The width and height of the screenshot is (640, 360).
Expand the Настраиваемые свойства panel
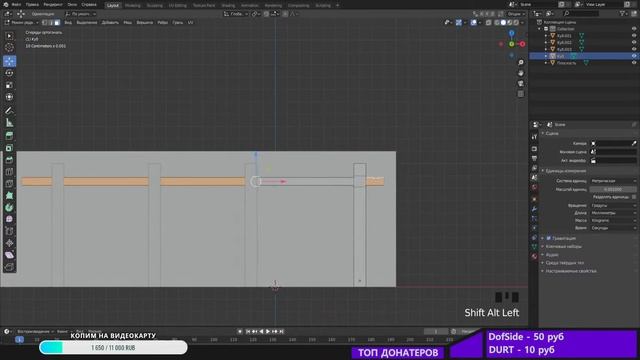tap(571, 271)
